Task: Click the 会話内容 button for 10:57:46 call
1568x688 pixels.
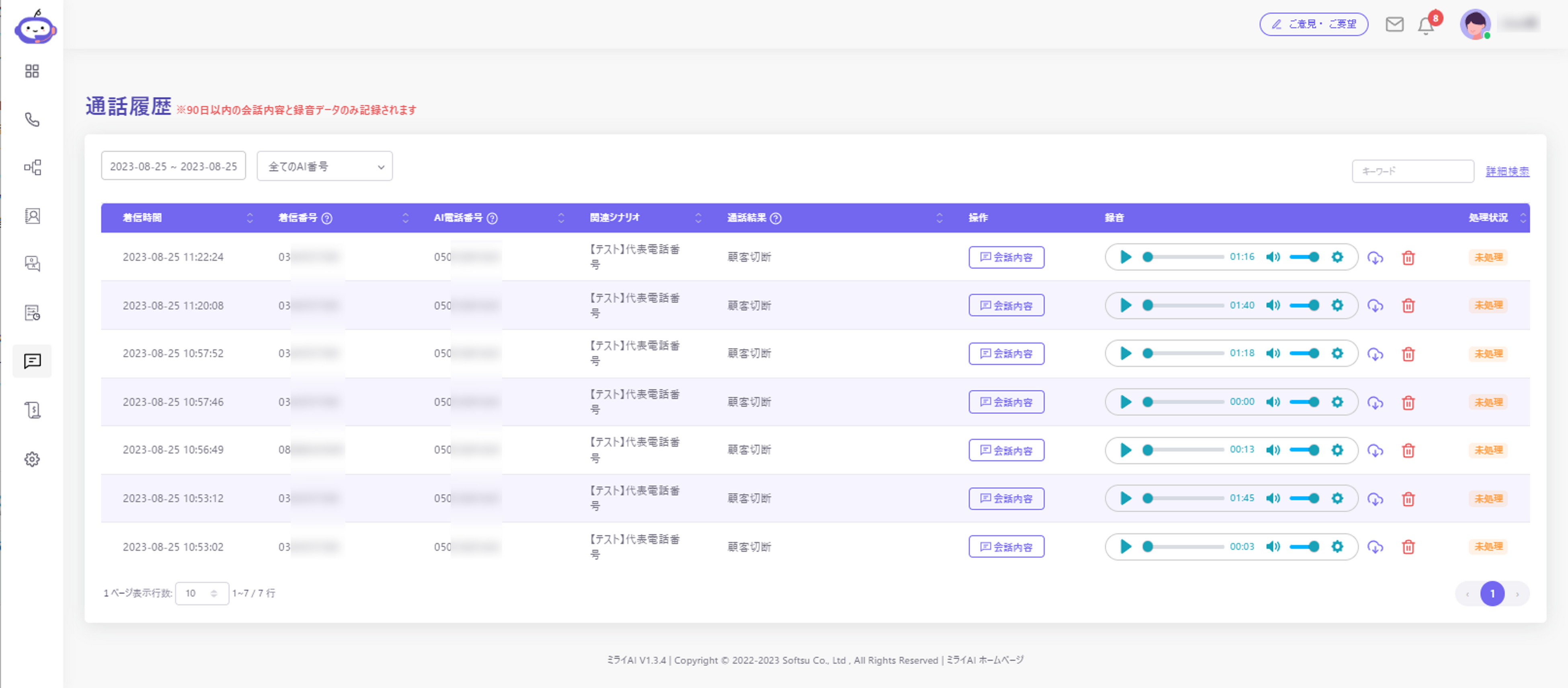Action: [x=1006, y=402]
